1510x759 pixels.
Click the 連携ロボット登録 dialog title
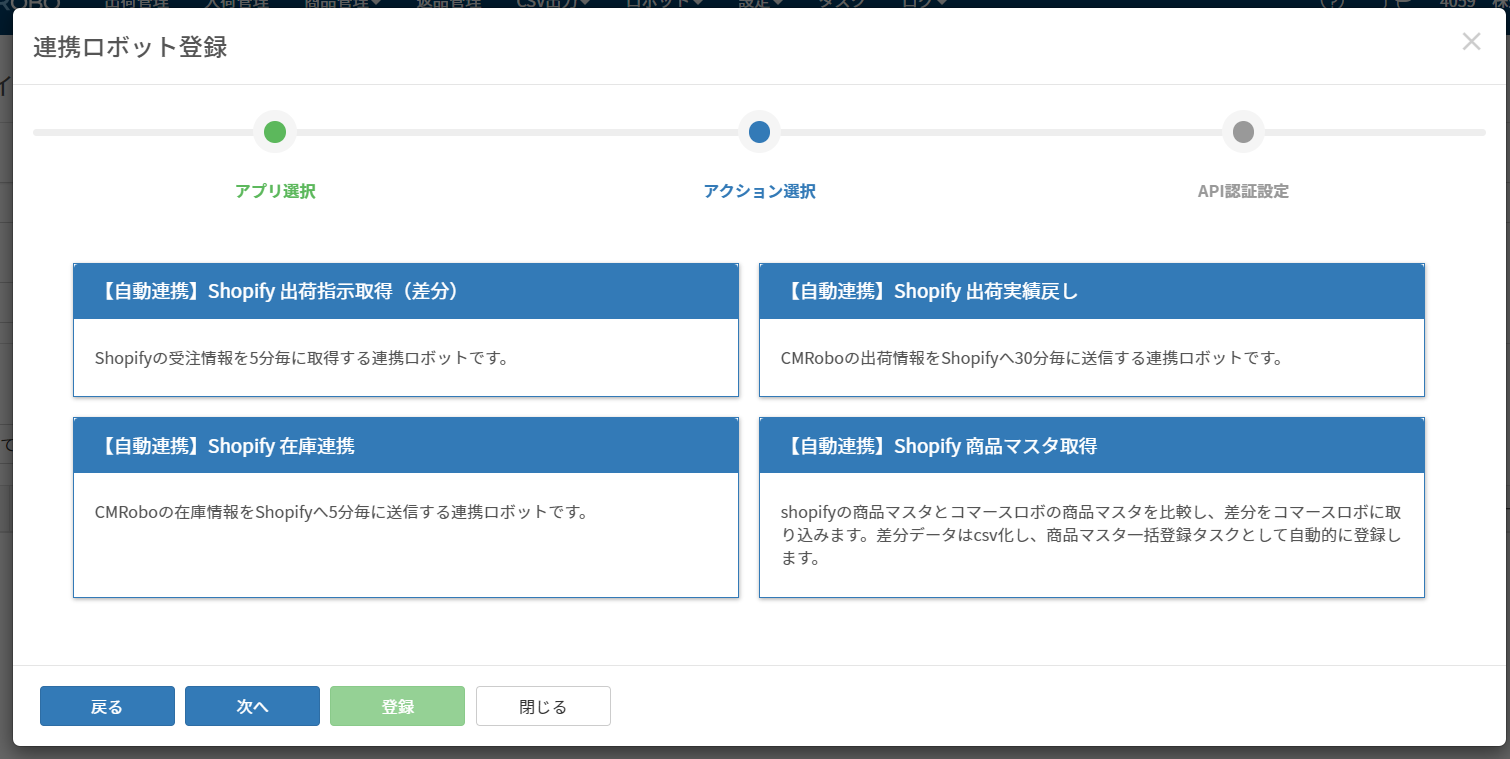click(x=130, y=47)
